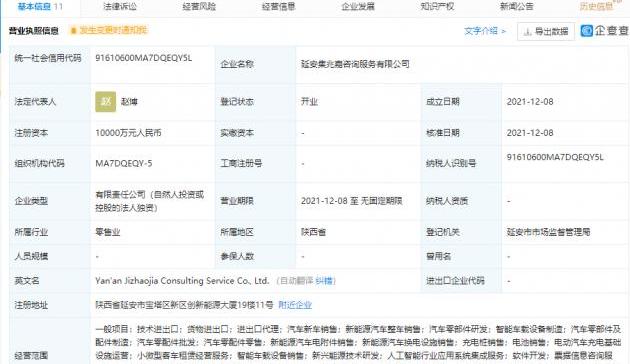Switch to the 法律诉讼 tab
The height and width of the screenshot is (364, 630).
120,6
